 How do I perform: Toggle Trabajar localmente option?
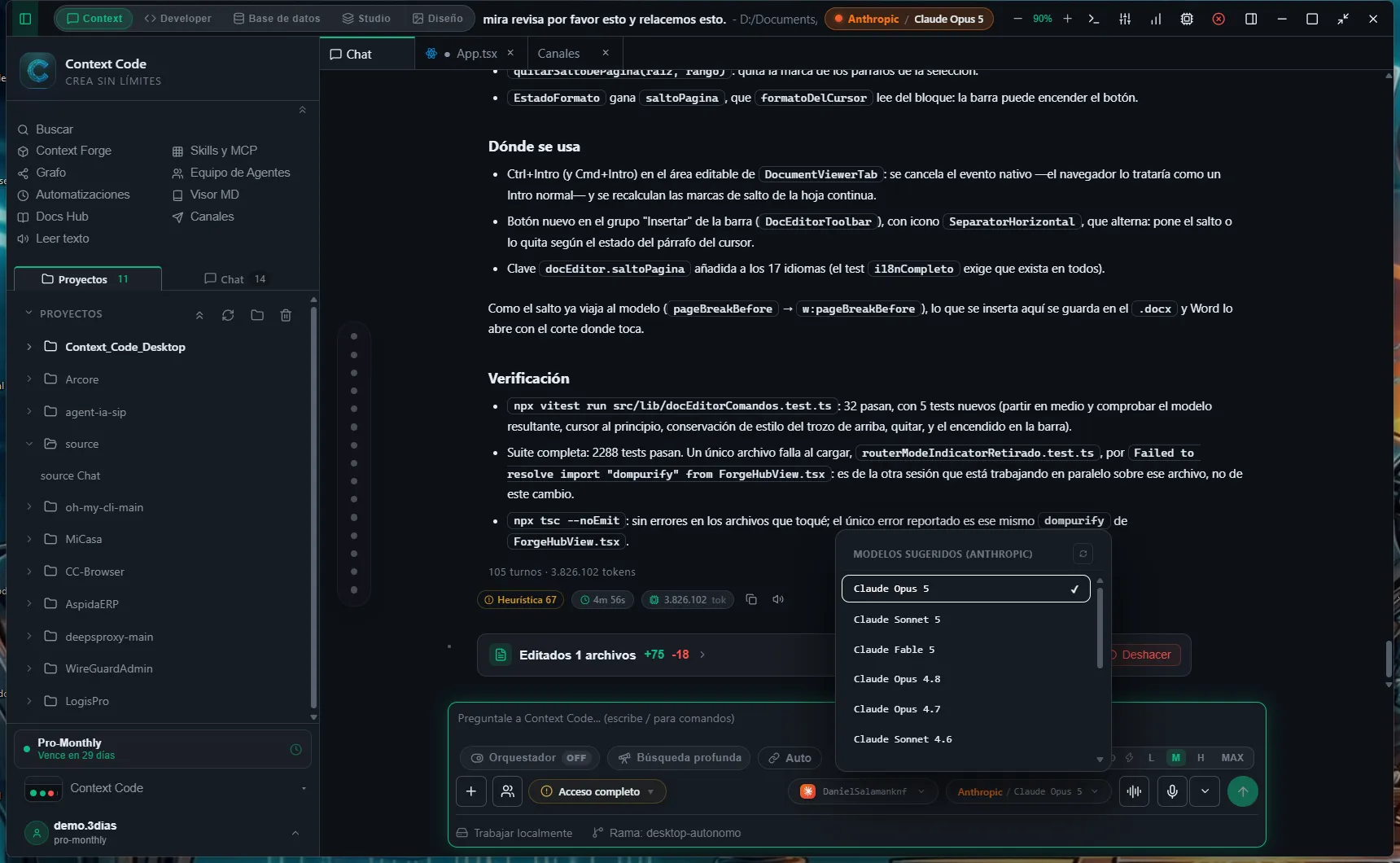514,833
